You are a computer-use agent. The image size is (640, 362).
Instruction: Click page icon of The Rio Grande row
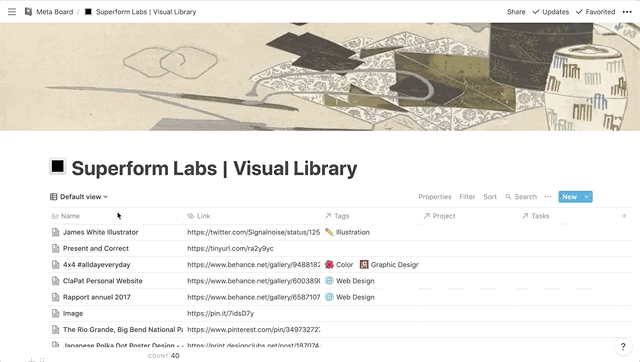56,330
